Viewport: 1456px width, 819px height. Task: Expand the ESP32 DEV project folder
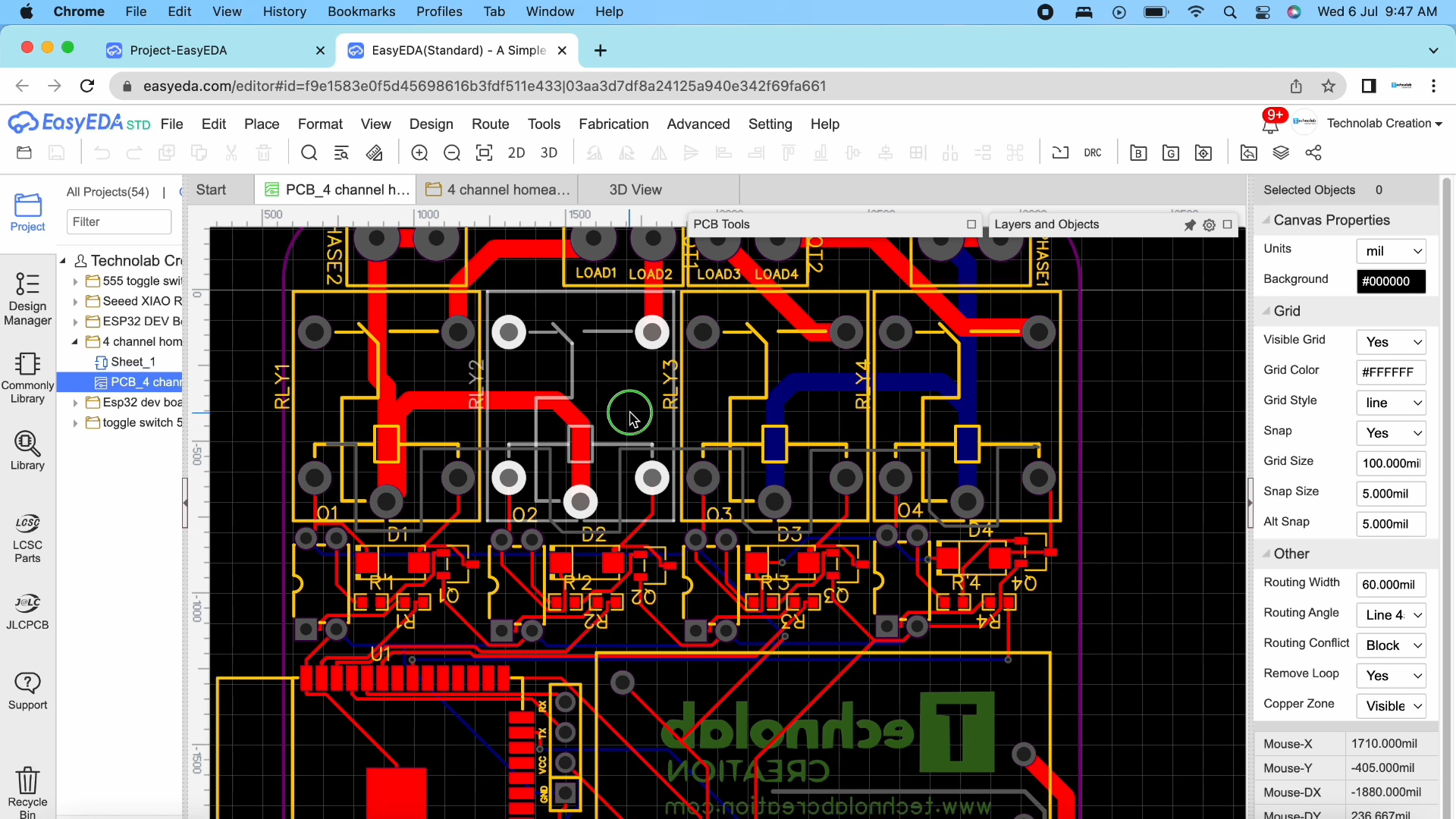pos(75,322)
